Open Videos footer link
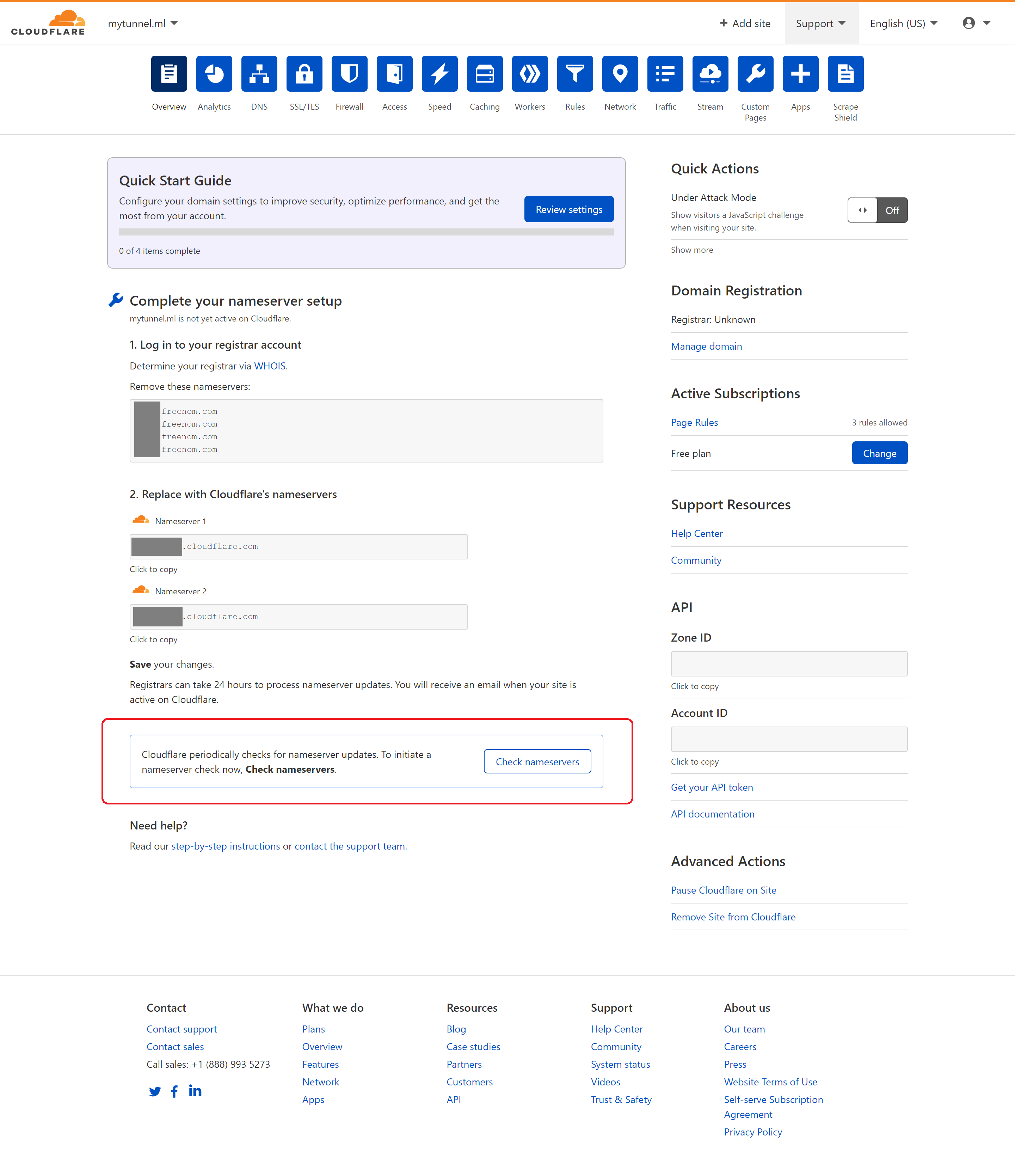Image resolution: width=1015 pixels, height=1176 pixels. [x=605, y=1082]
